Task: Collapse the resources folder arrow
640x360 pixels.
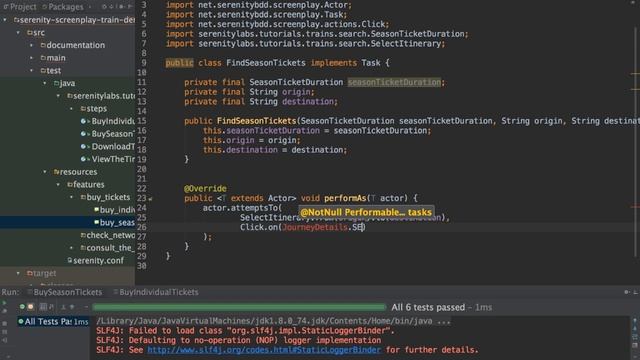Action: point(45,172)
